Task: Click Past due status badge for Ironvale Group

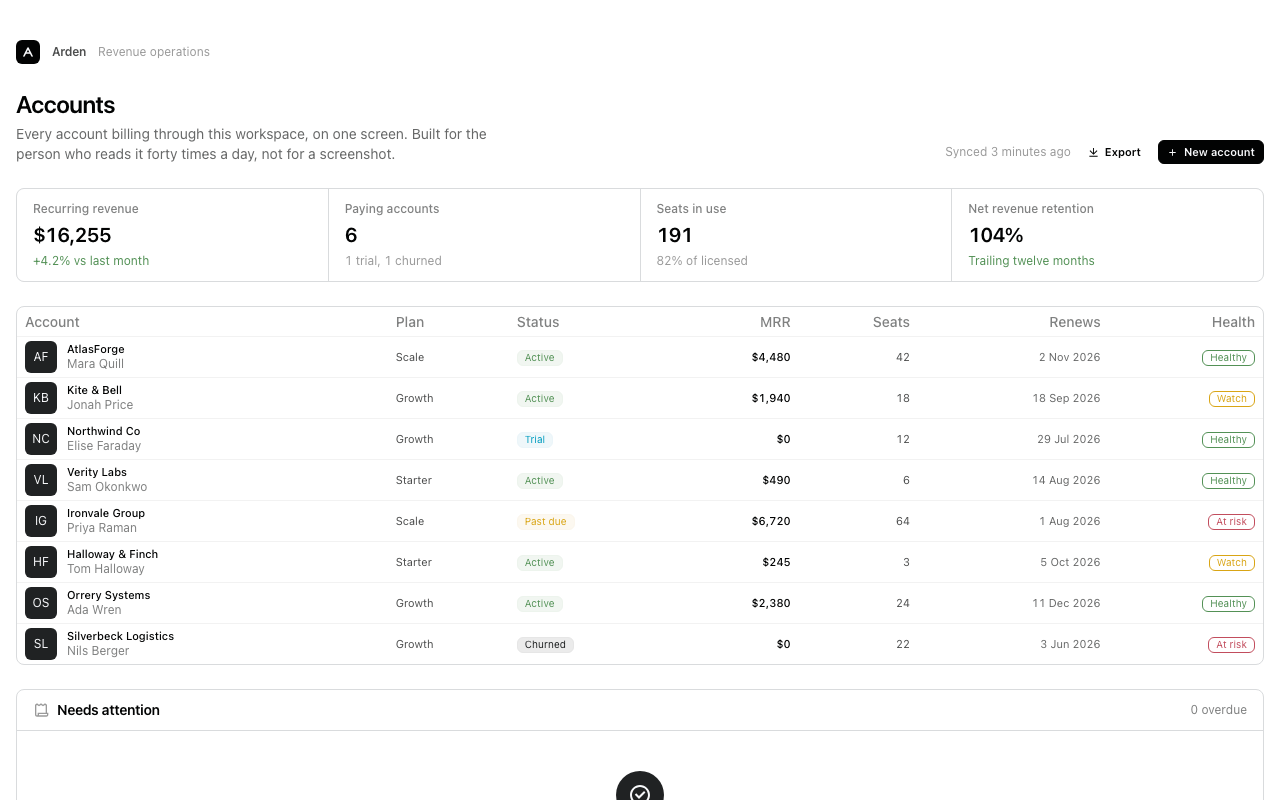Action: (x=547, y=521)
